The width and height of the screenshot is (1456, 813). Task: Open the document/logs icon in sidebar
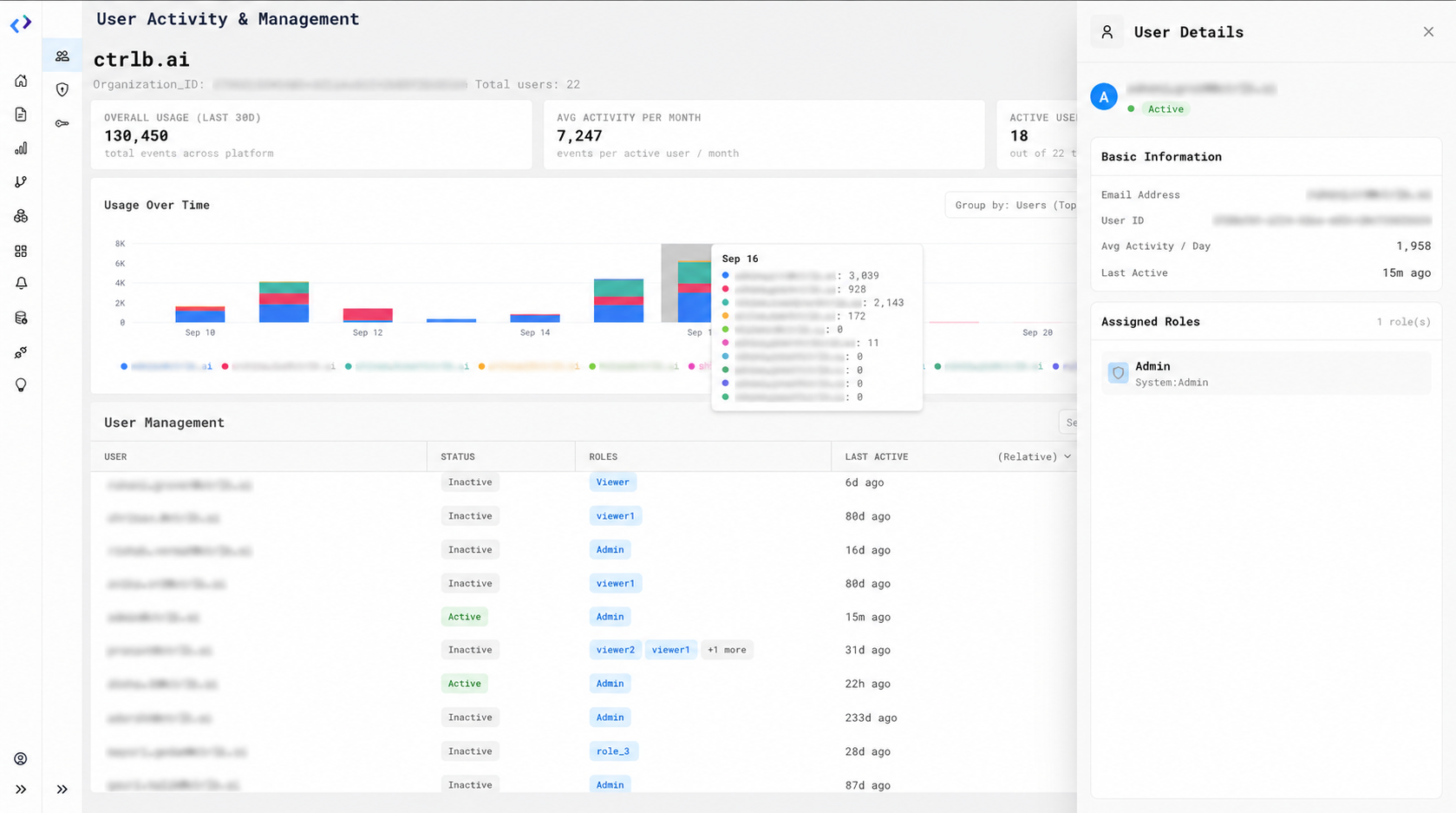click(x=21, y=115)
